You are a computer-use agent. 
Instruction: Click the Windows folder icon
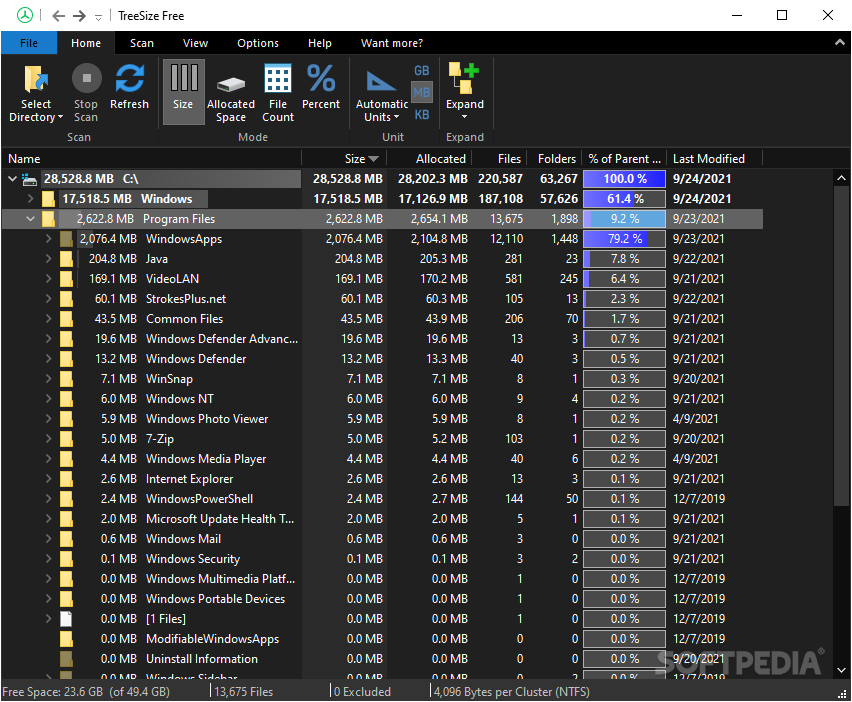coord(48,199)
